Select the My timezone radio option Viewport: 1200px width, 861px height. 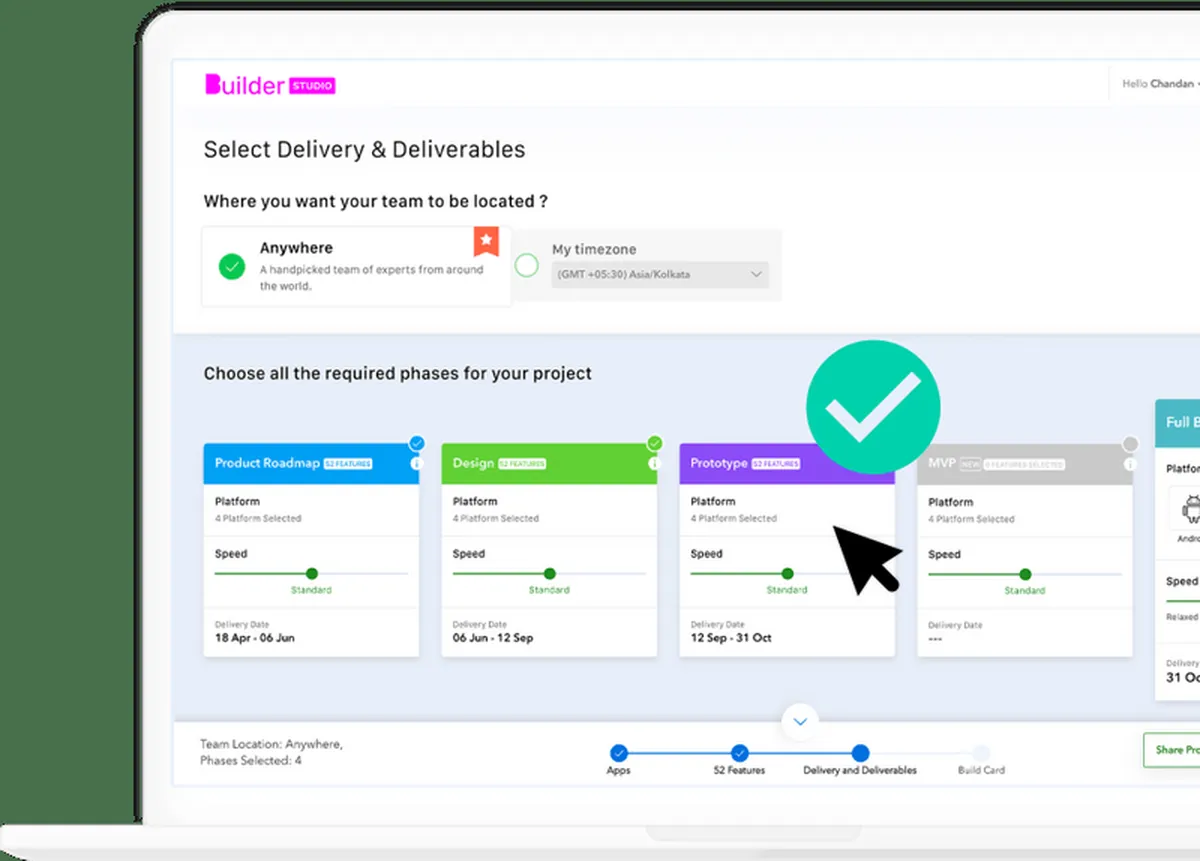[527, 265]
